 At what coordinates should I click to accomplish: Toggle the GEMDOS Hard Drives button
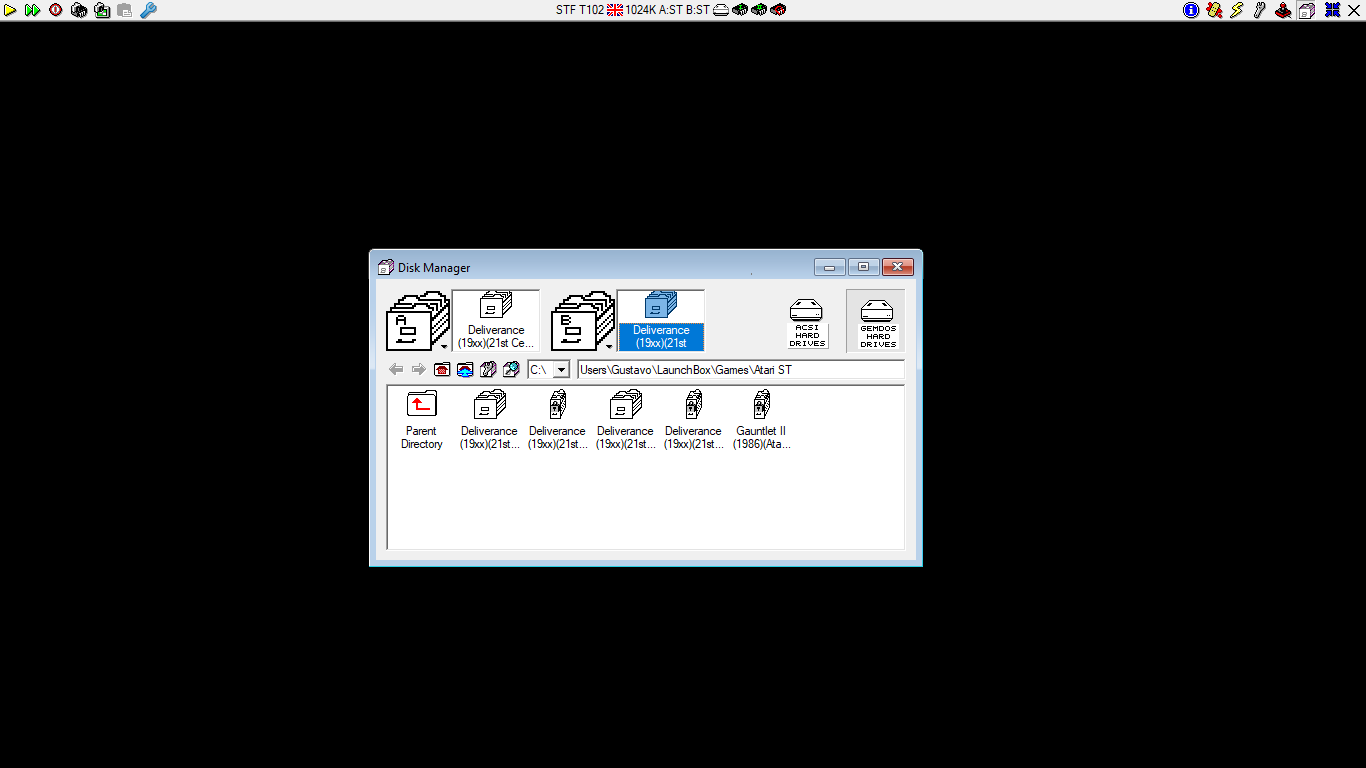coord(876,321)
